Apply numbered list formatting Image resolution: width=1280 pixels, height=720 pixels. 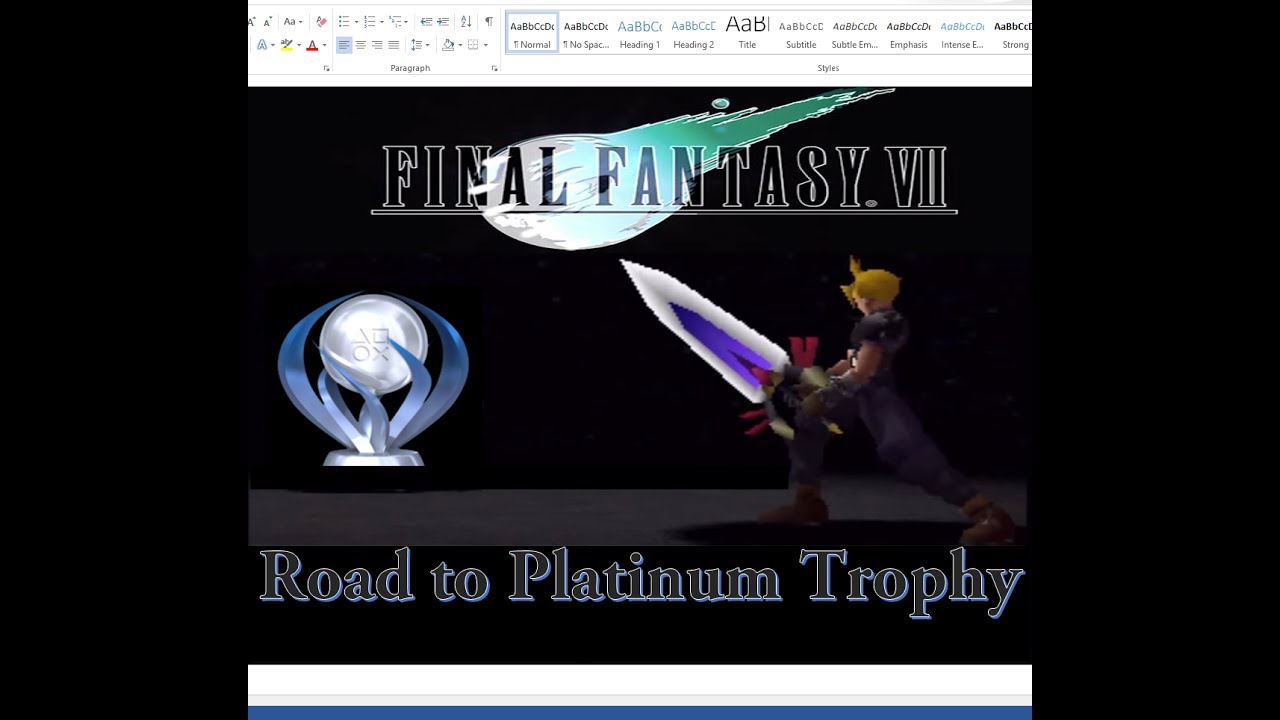[369, 21]
